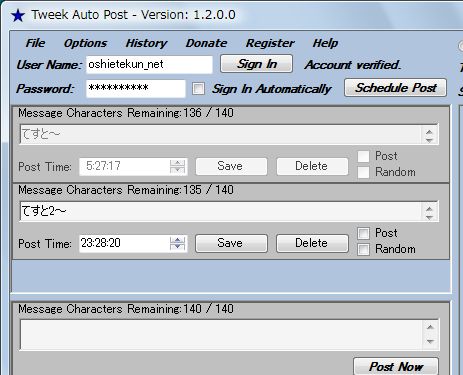
Task: Open the Help menu
Action: (x=325, y=43)
